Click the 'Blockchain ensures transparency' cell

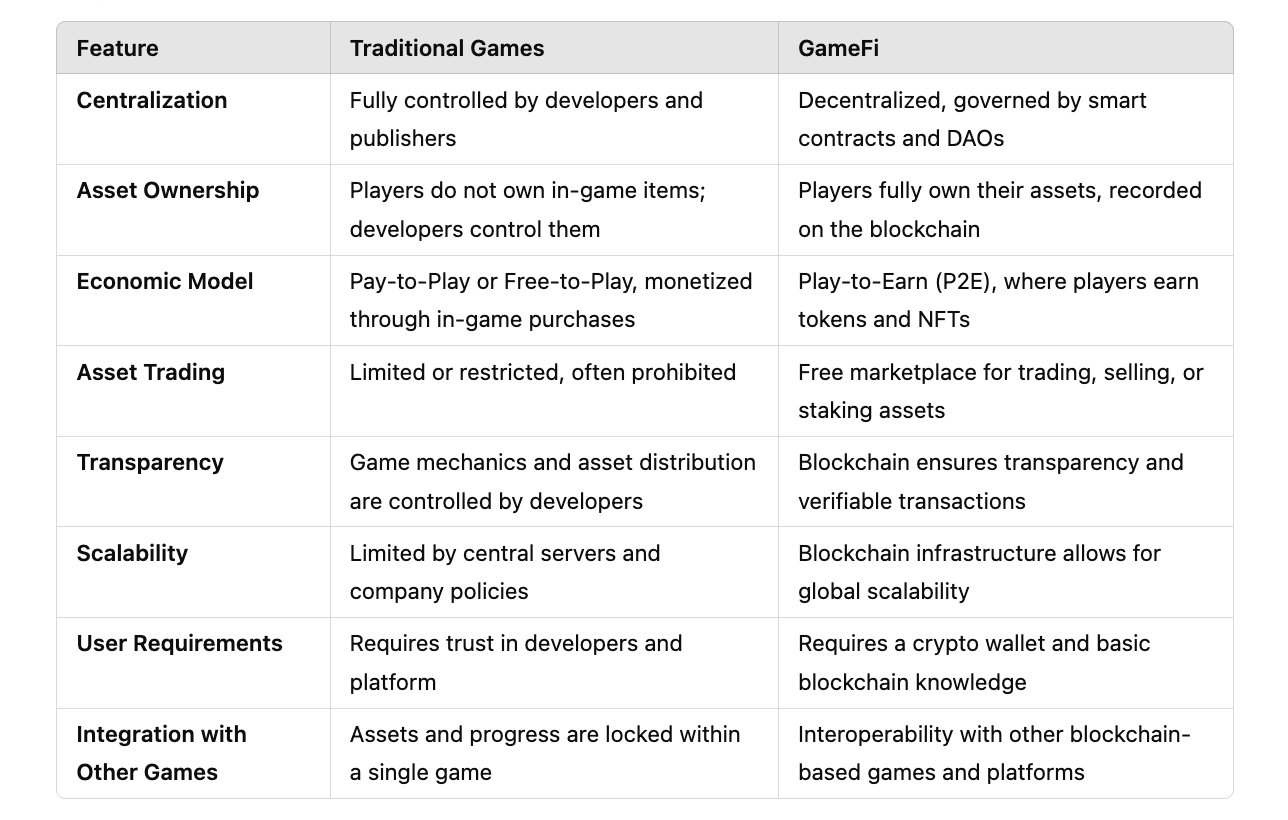991,481
